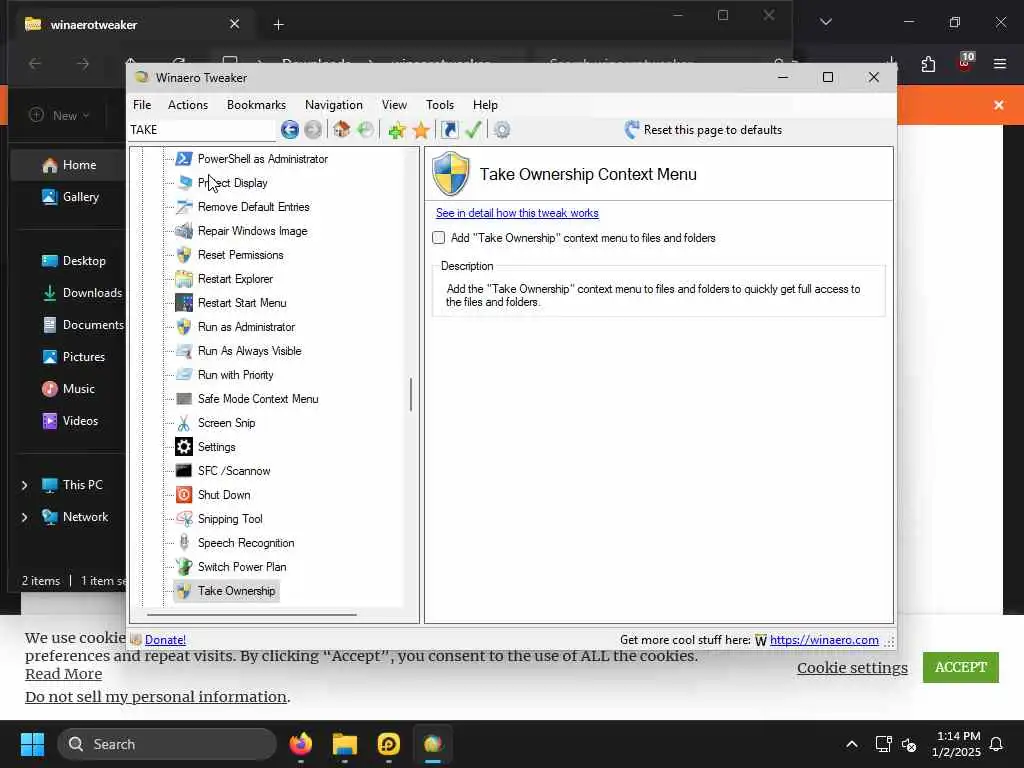Open the Bookmarks menu

(256, 104)
